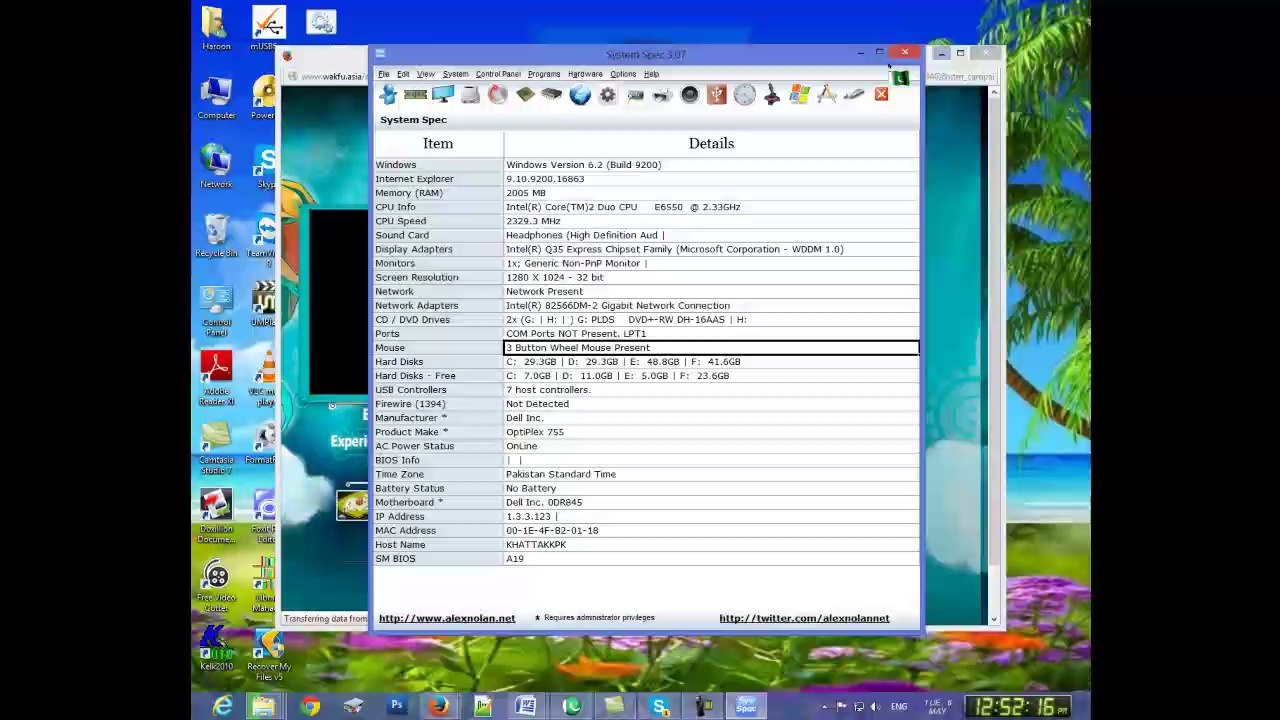Image resolution: width=1280 pixels, height=720 pixels.
Task: Click the ENG language indicator in tray
Action: 899,707
